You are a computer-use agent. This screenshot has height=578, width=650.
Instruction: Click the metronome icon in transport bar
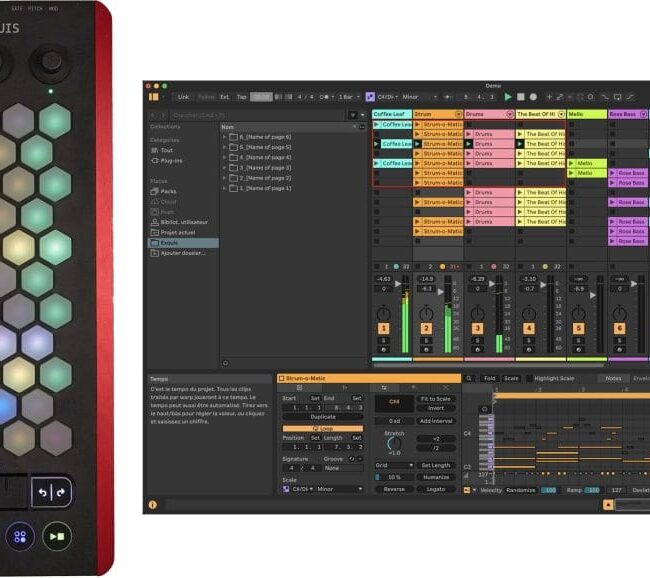324,97
